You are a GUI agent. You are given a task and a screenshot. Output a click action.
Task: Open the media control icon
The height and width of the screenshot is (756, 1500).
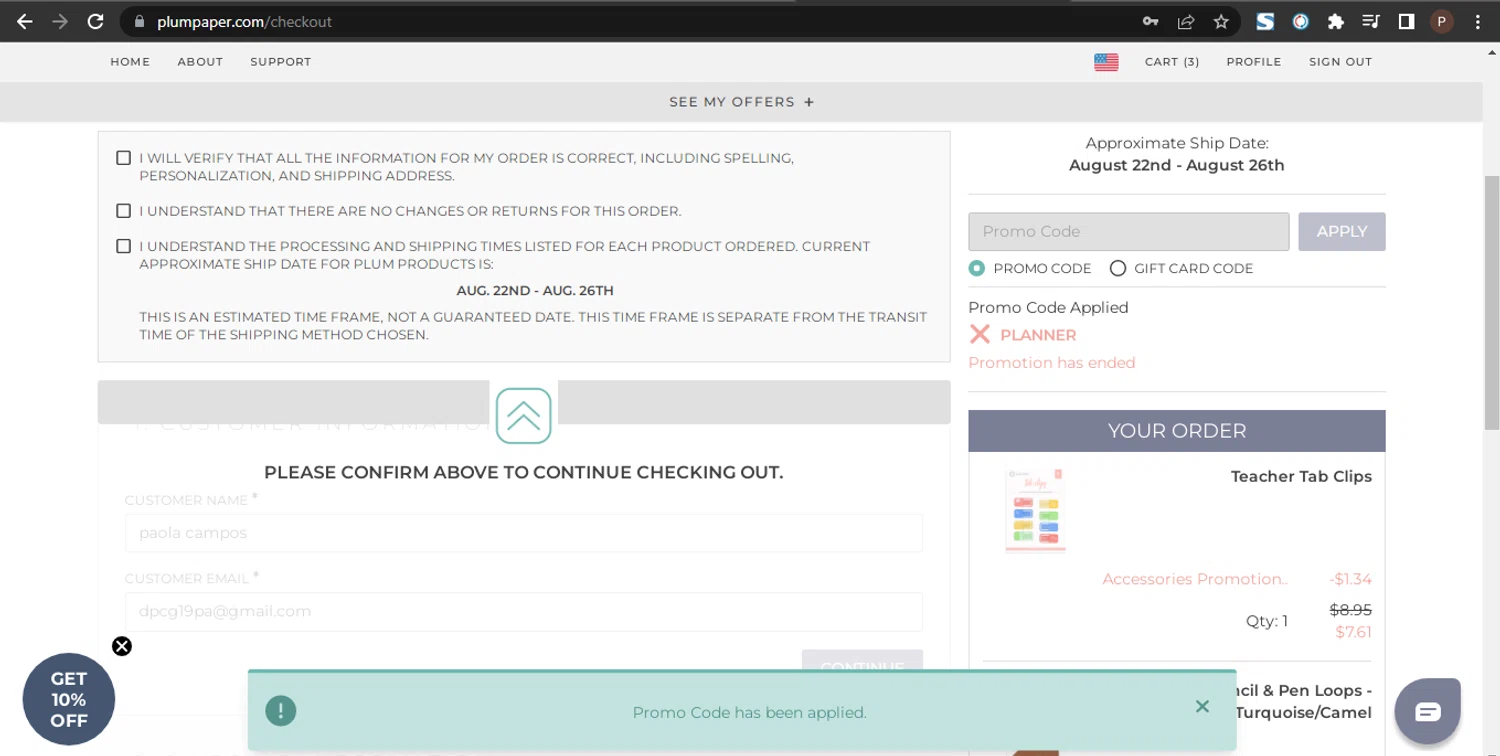[x=1371, y=21]
